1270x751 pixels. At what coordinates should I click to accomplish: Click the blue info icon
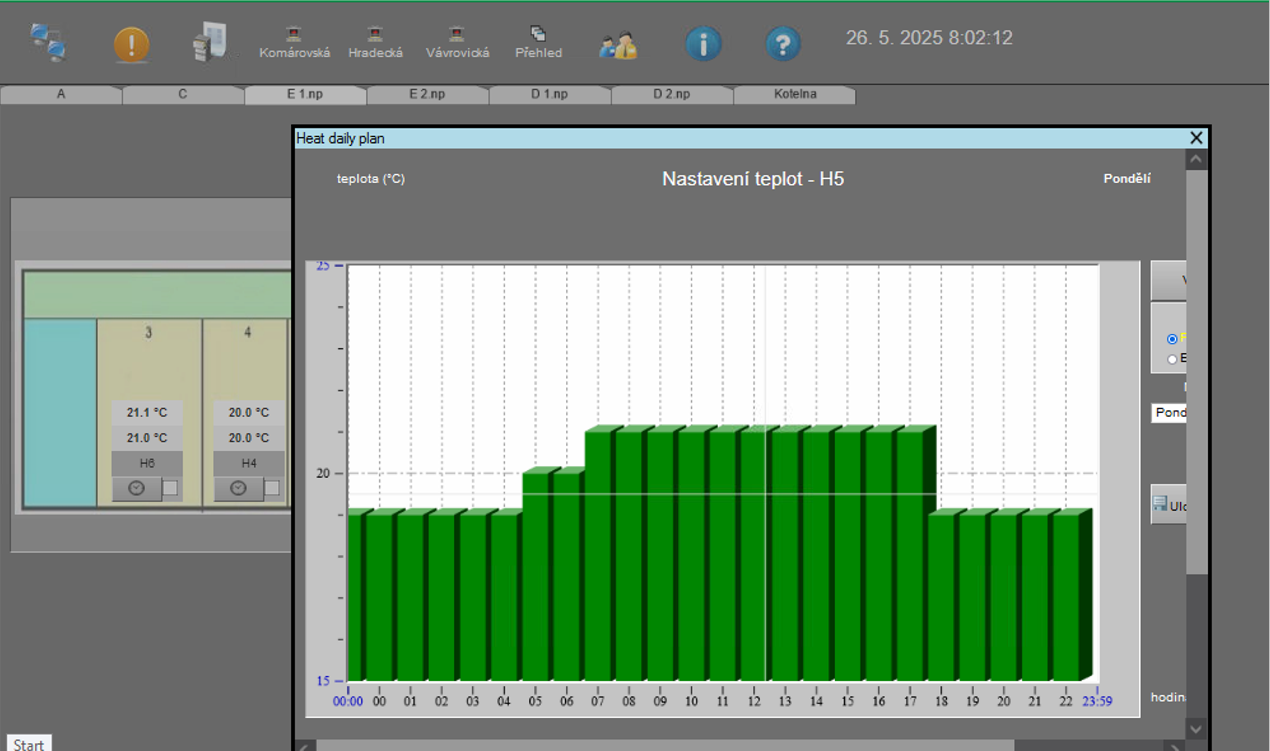[x=703, y=44]
